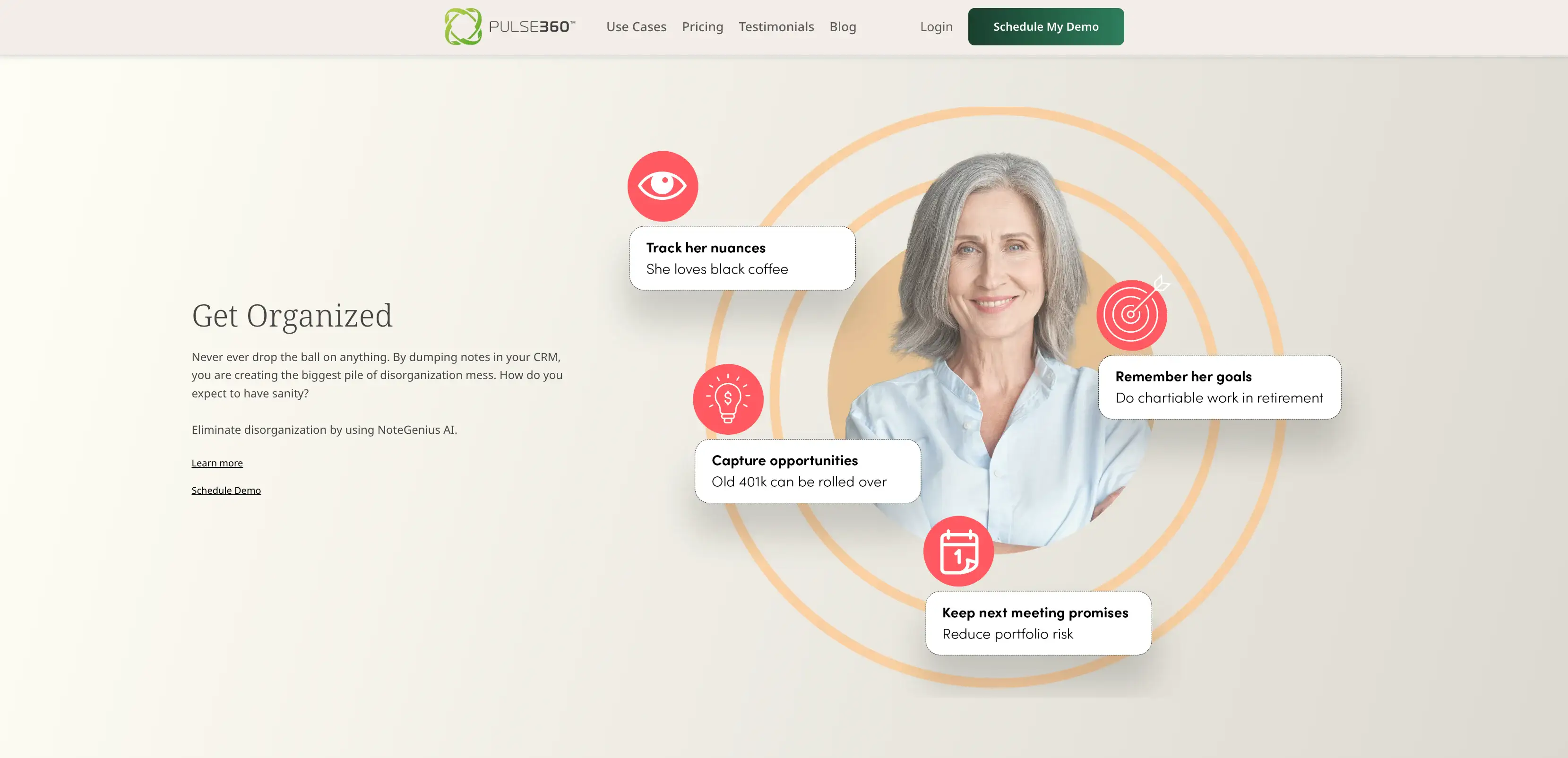This screenshot has width=1568, height=758.
Task: Open the Testimonials nav item
Action: click(776, 27)
